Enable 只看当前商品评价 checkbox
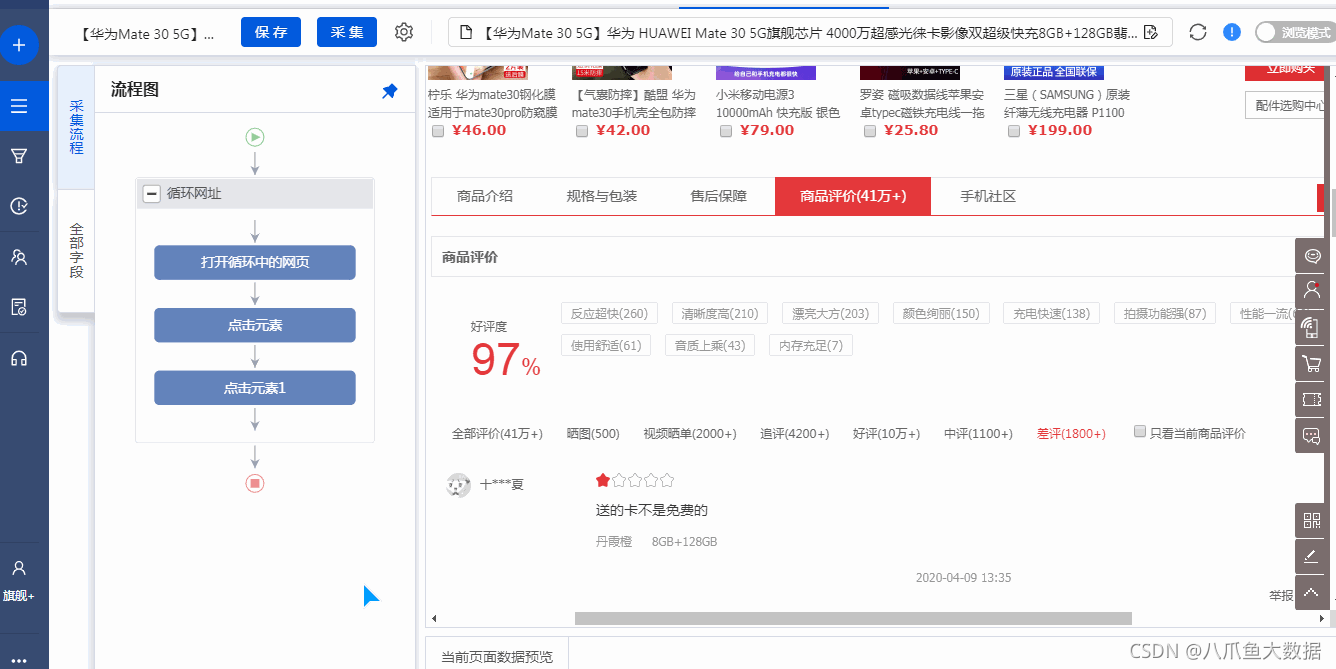 point(1140,432)
